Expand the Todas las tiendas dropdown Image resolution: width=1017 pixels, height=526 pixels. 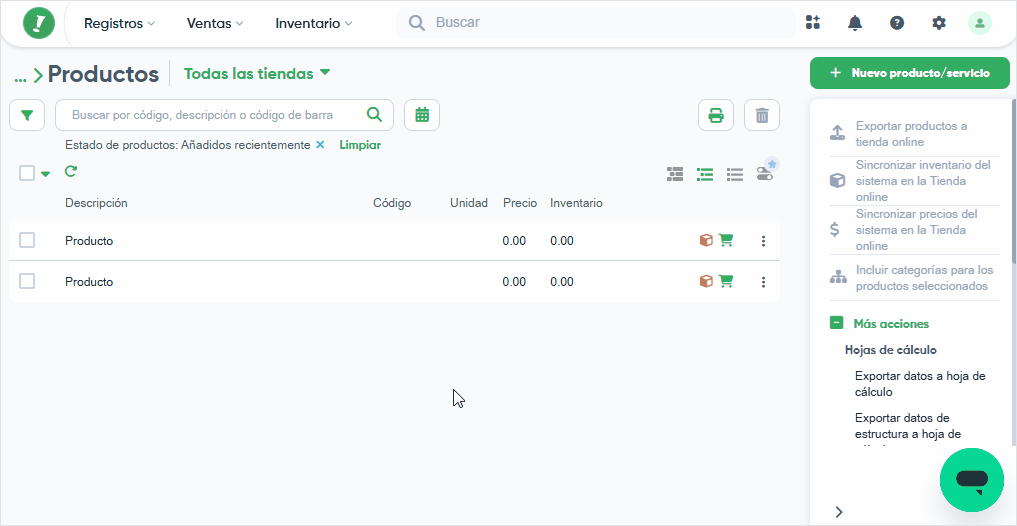point(257,73)
